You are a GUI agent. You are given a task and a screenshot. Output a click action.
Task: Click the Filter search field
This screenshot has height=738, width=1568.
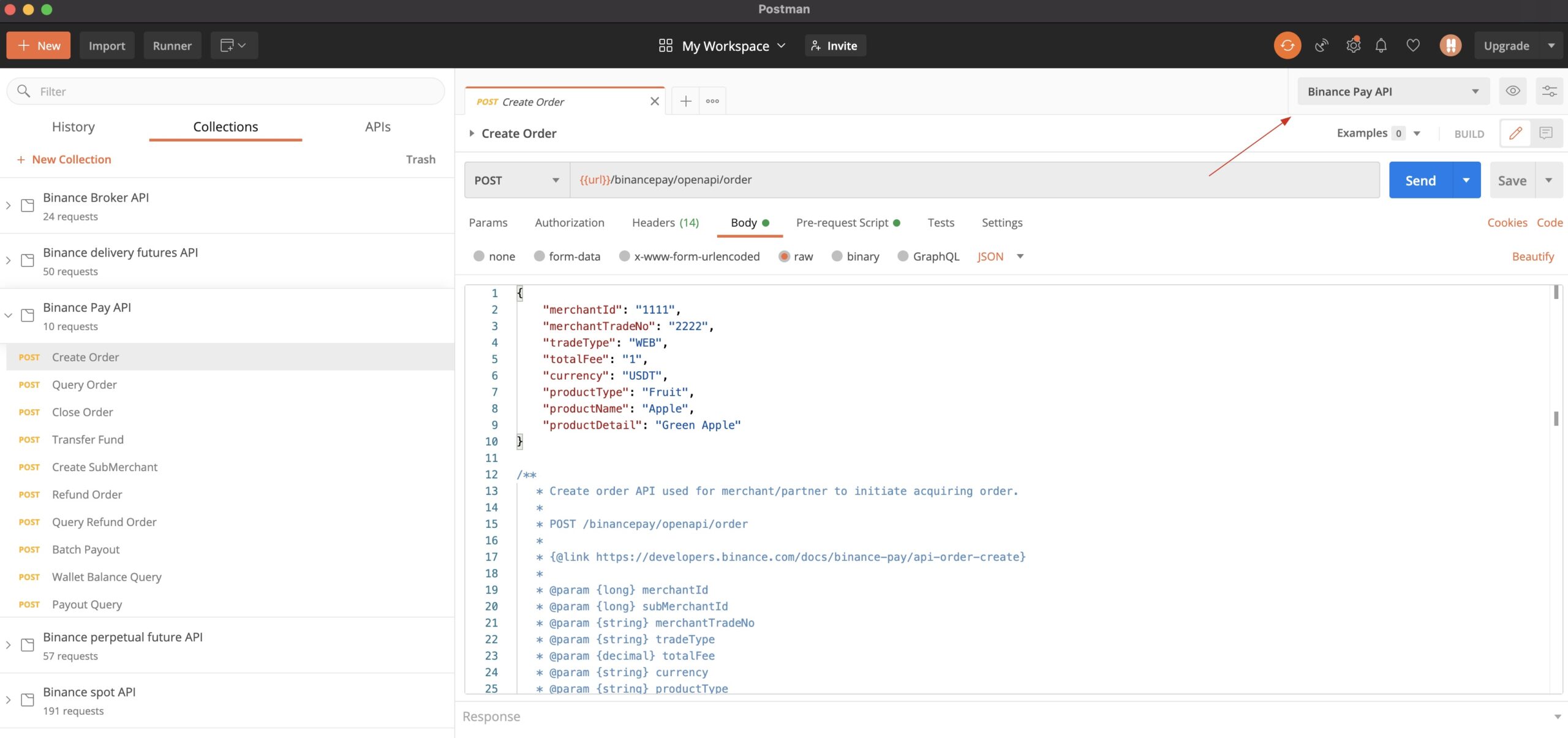(225, 91)
